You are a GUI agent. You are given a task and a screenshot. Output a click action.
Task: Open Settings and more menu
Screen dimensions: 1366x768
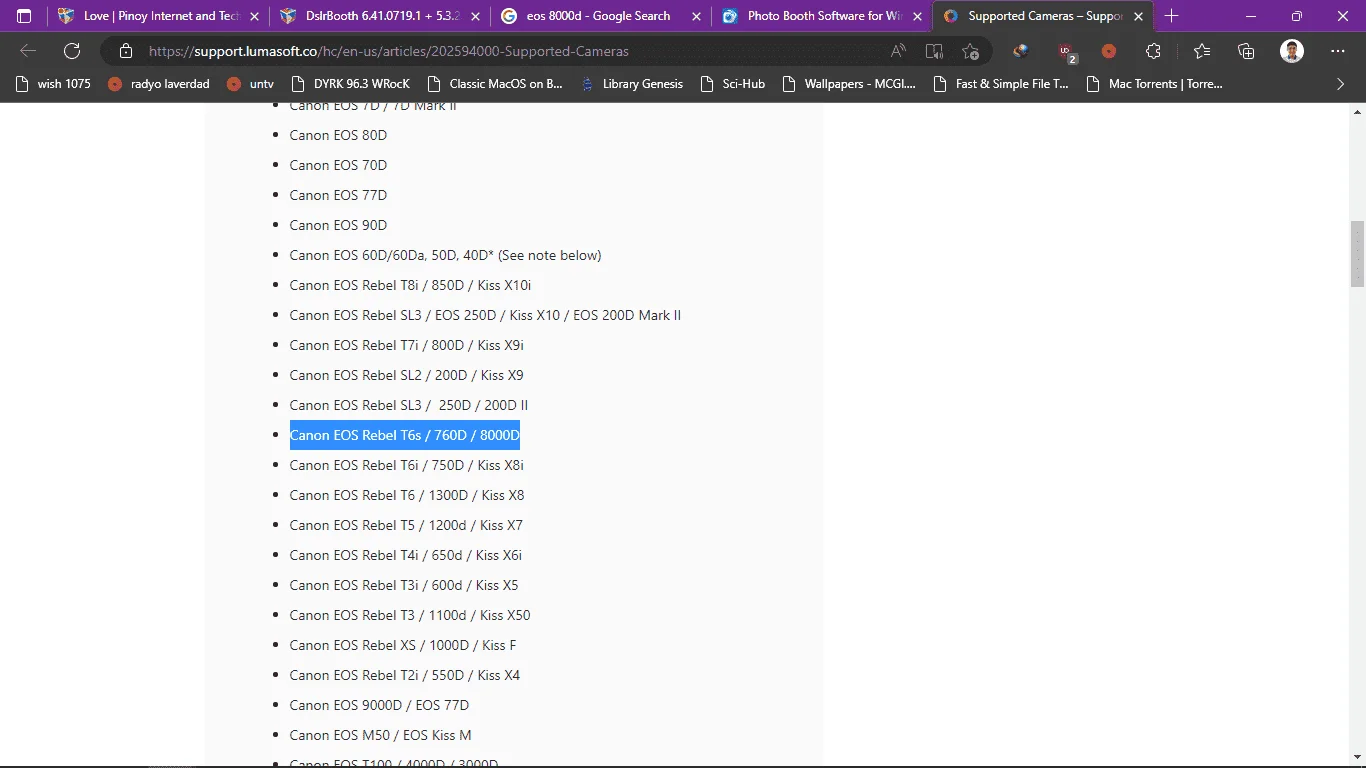coord(1338,51)
